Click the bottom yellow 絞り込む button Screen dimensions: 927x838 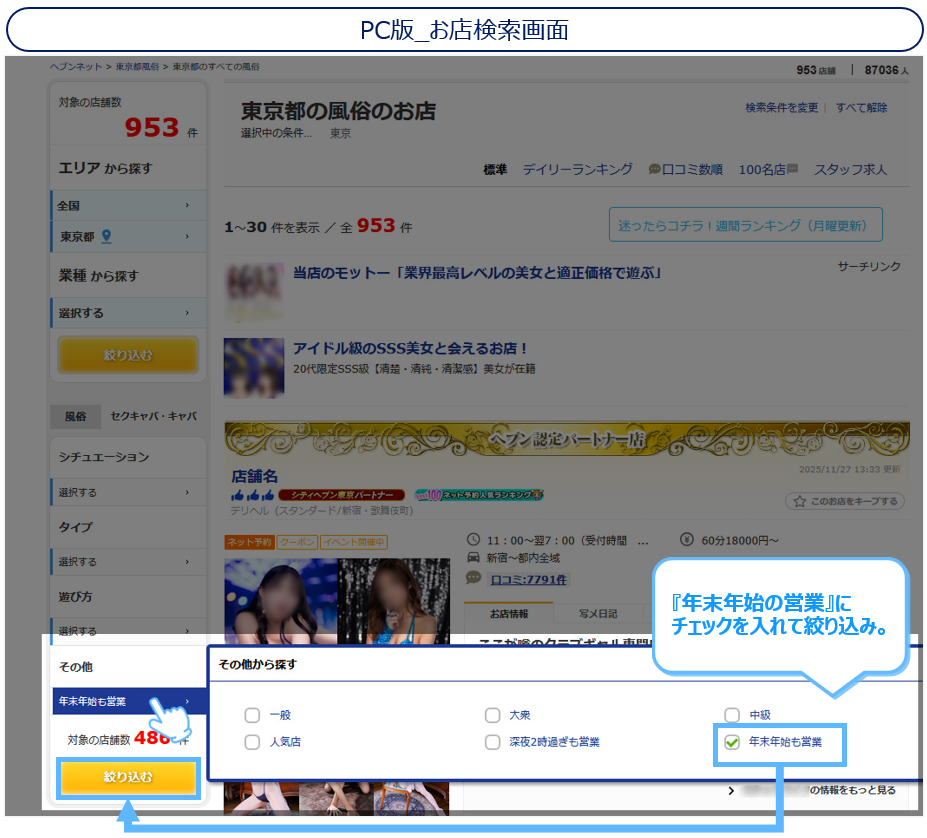pyautogui.click(x=127, y=777)
